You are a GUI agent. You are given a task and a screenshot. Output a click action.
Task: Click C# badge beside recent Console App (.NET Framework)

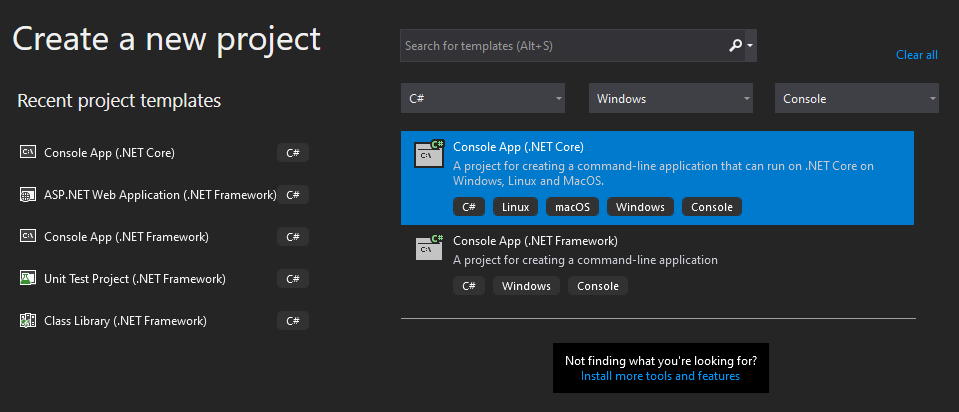pyautogui.click(x=293, y=237)
